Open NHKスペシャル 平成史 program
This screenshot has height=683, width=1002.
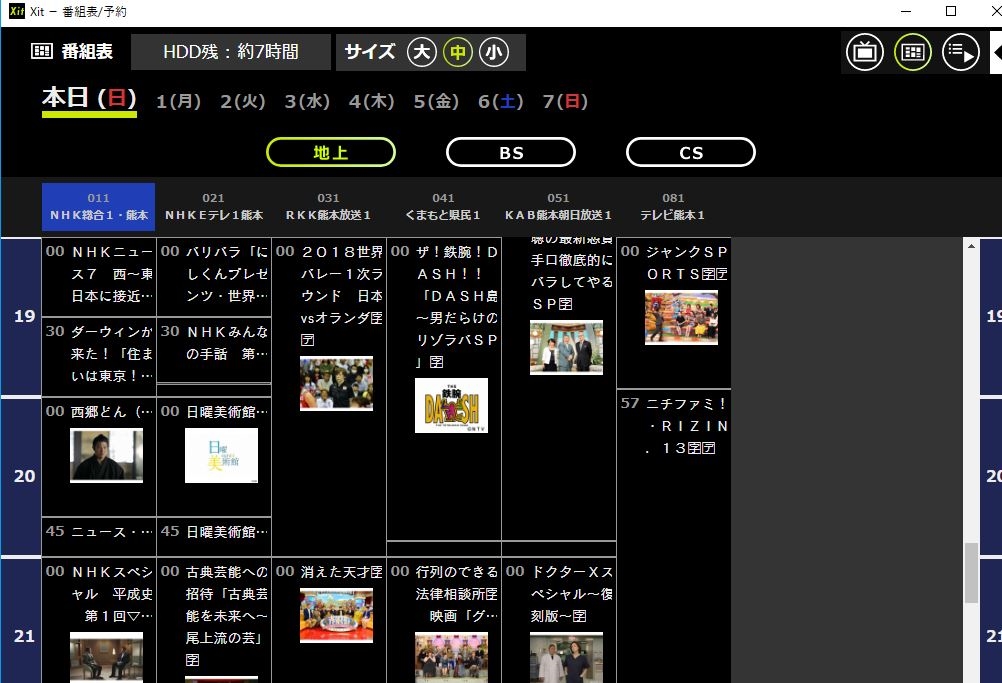tap(99, 620)
